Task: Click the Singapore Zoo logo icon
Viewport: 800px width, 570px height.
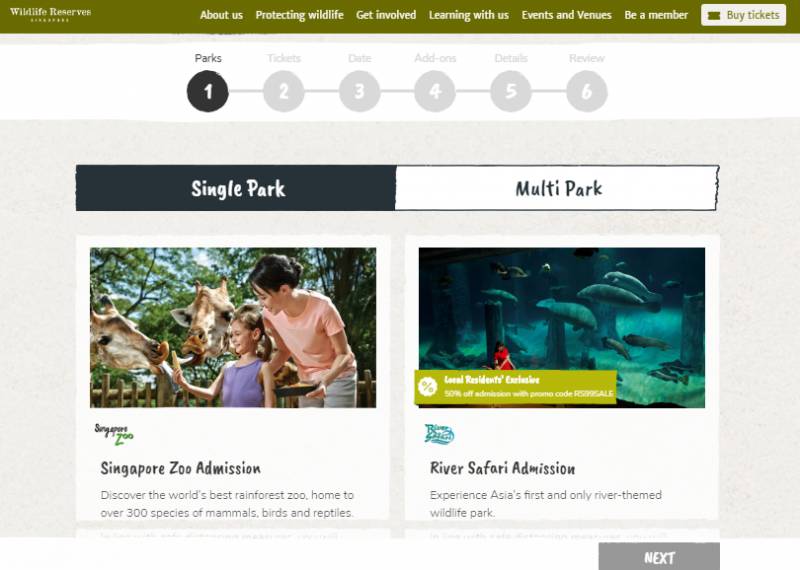Action: [114, 434]
